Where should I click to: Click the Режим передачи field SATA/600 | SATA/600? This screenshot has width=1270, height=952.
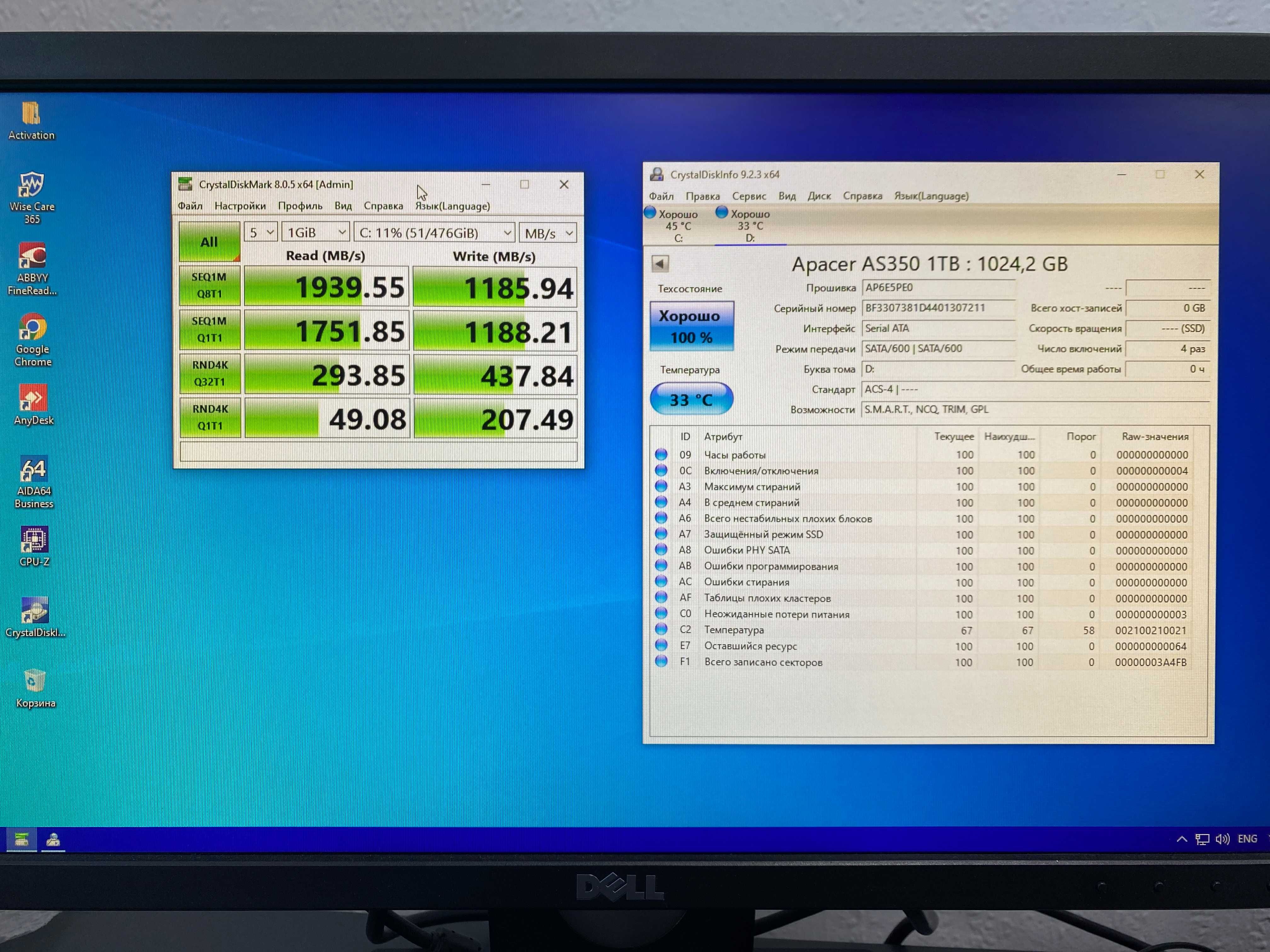(938, 348)
